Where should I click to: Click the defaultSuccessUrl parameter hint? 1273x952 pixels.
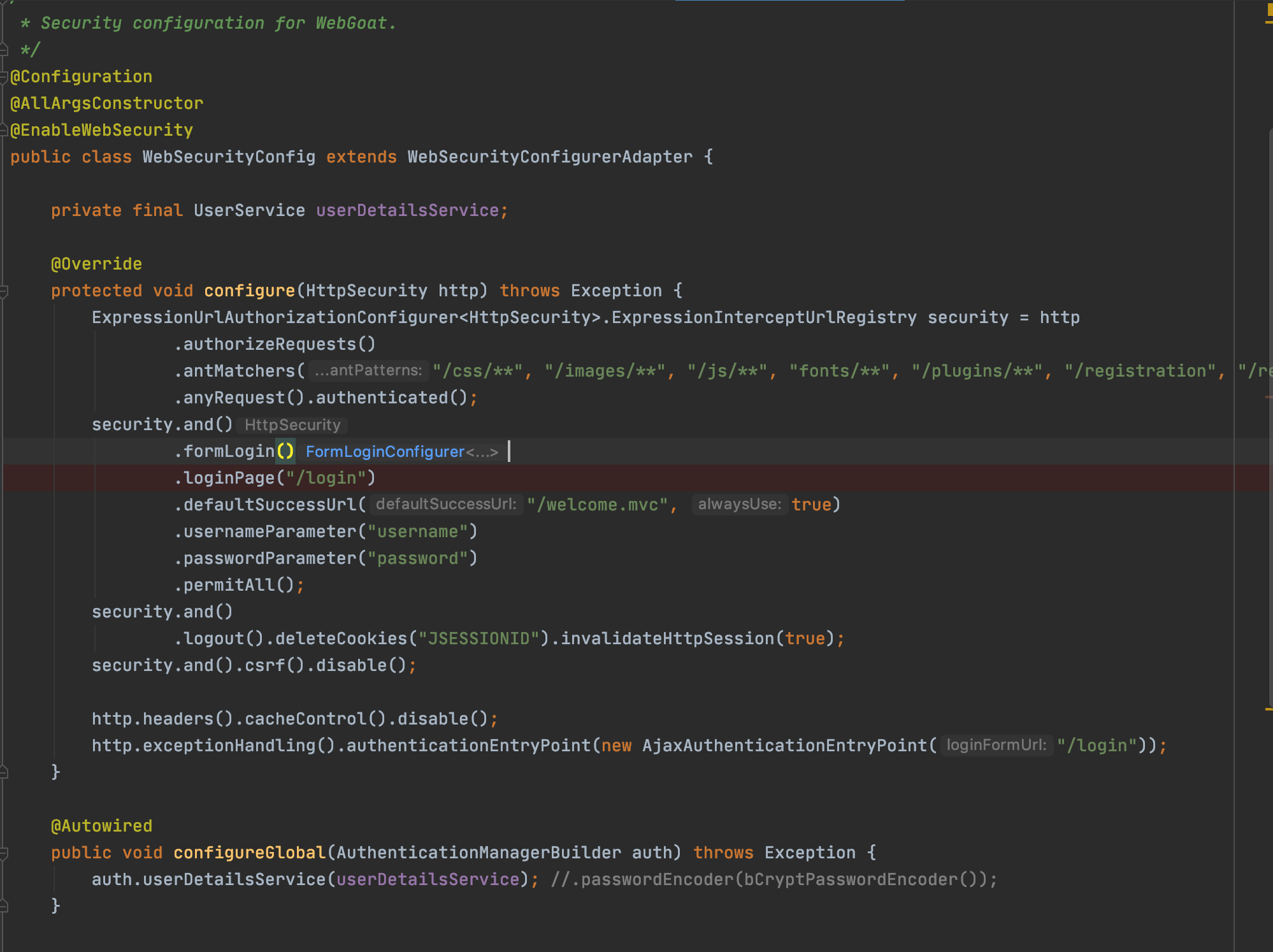pyautogui.click(x=446, y=505)
